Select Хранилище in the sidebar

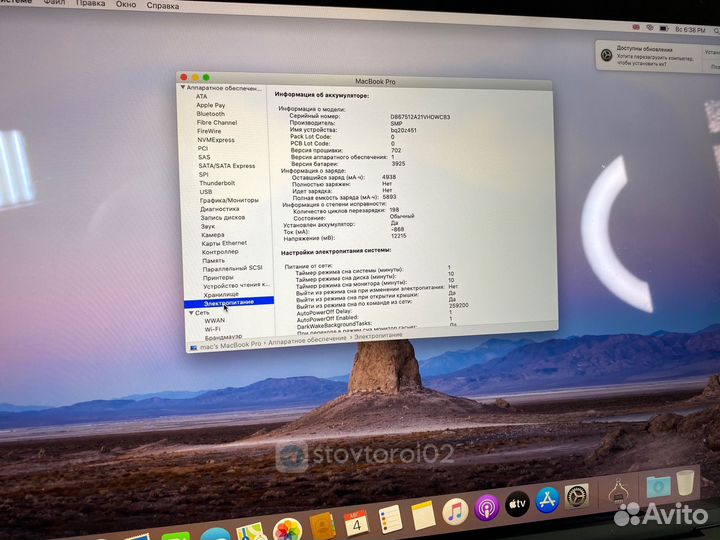click(221, 294)
